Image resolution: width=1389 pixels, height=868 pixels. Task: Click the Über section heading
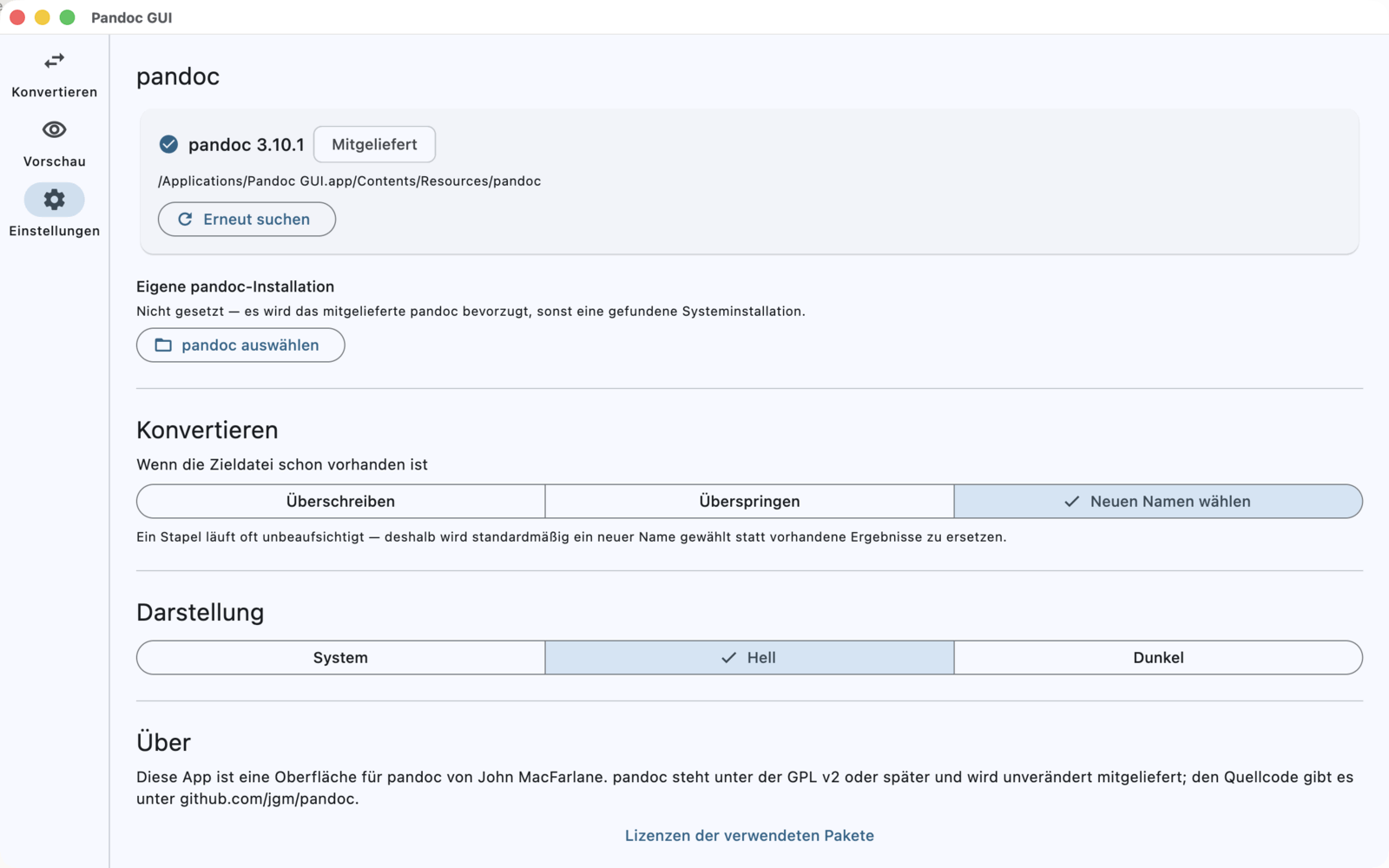tap(163, 742)
